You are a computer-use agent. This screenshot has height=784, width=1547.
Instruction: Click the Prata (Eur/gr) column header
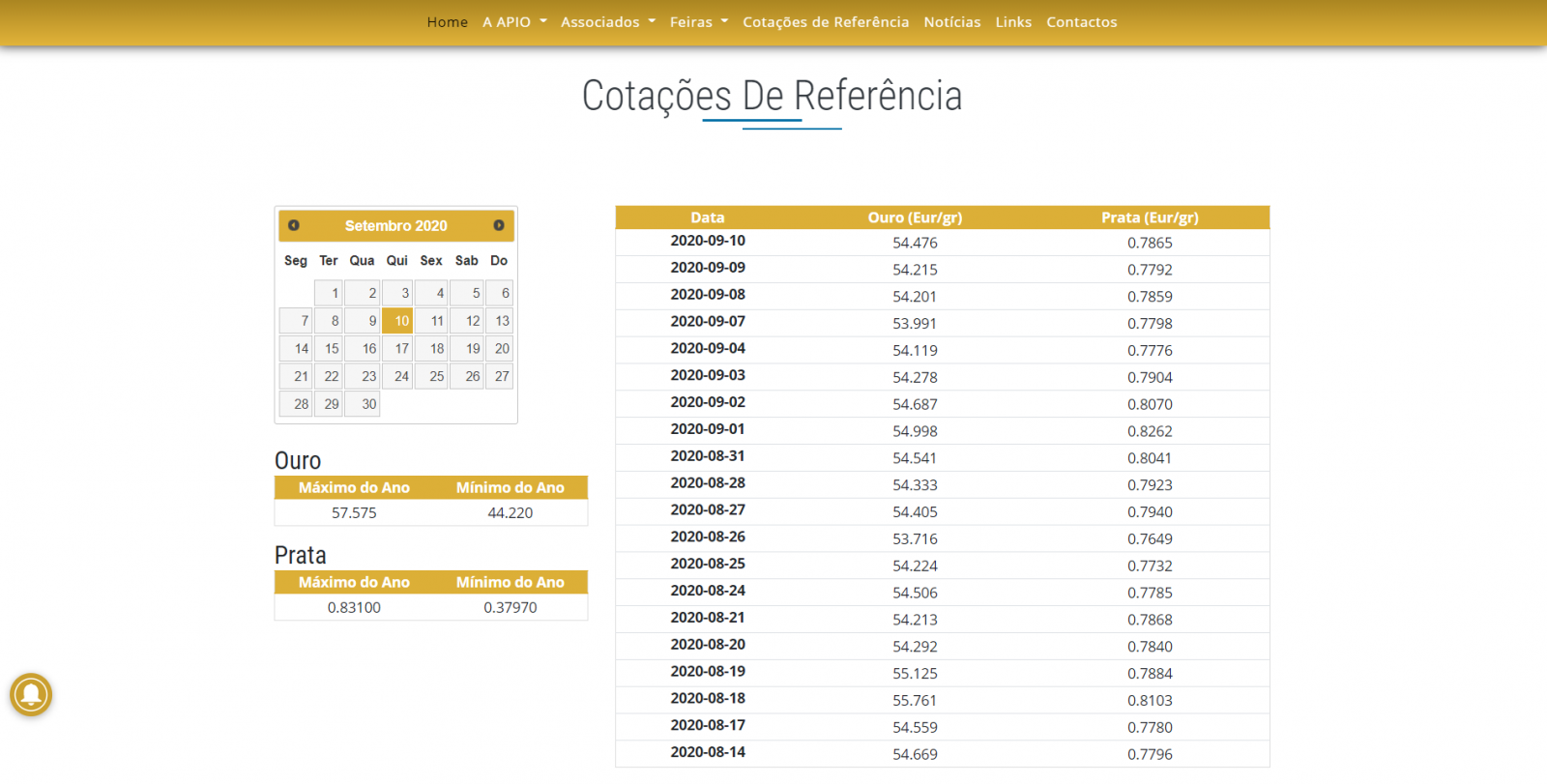pos(1149,218)
